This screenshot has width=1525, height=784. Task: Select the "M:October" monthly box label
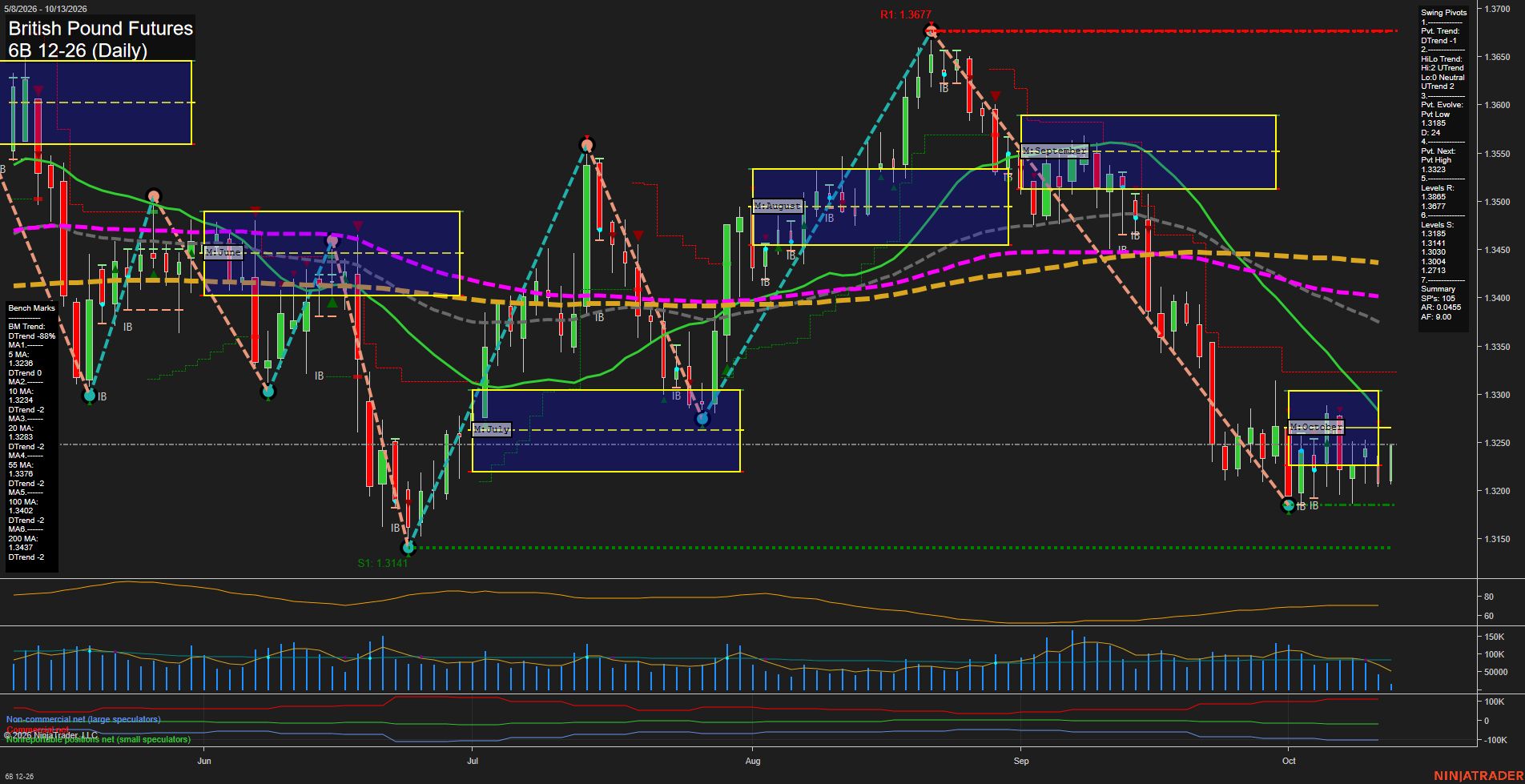point(1316,427)
